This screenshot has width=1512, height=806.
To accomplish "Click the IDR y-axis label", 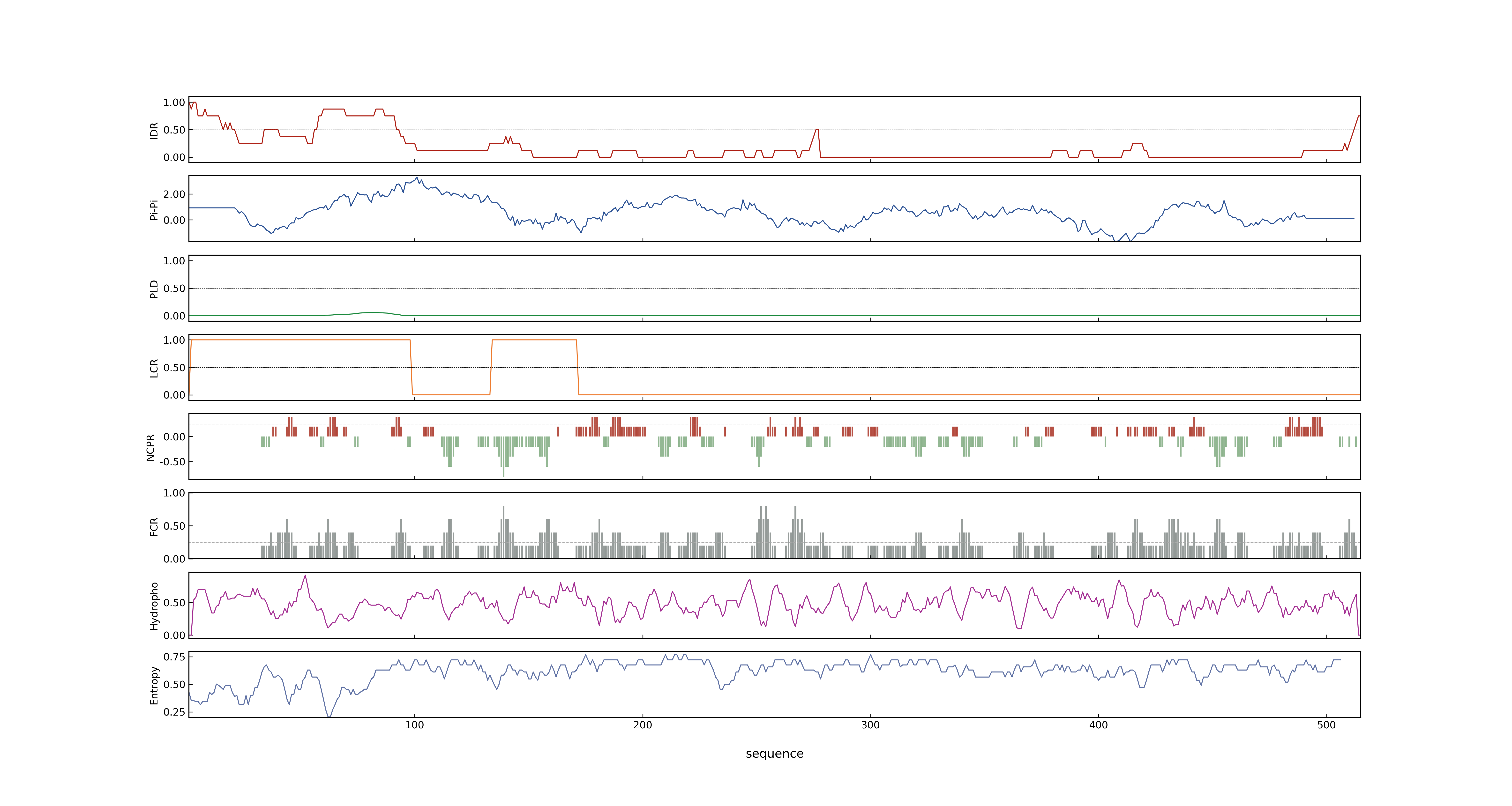I will point(154,130).
